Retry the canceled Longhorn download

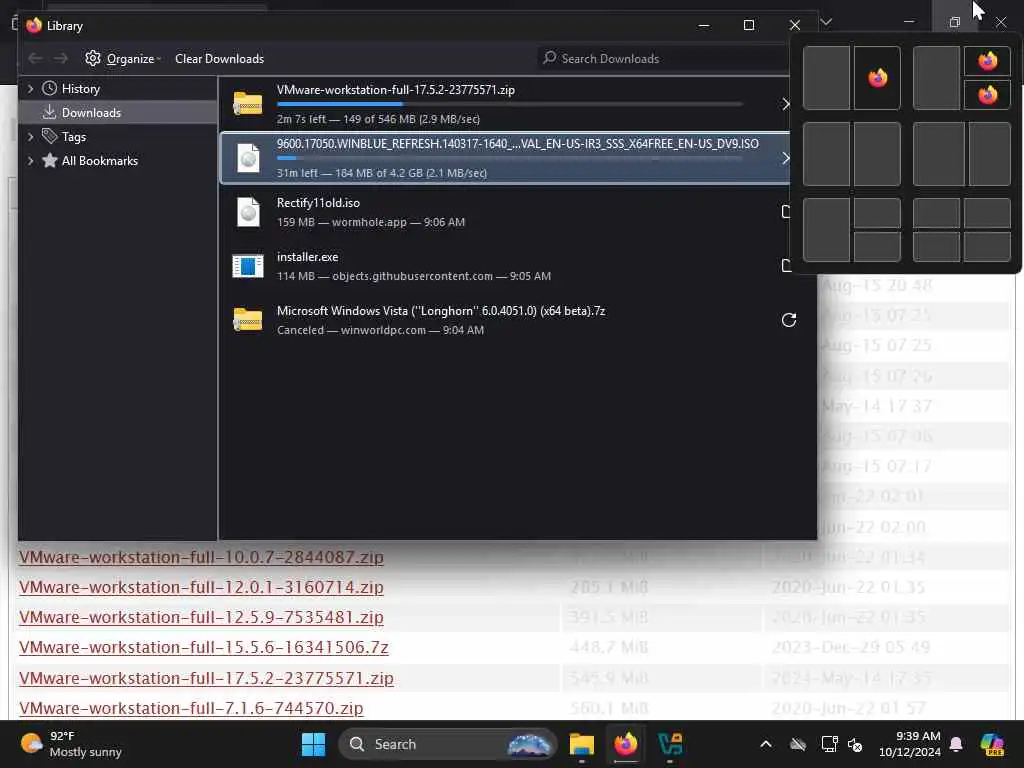click(789, 320)
